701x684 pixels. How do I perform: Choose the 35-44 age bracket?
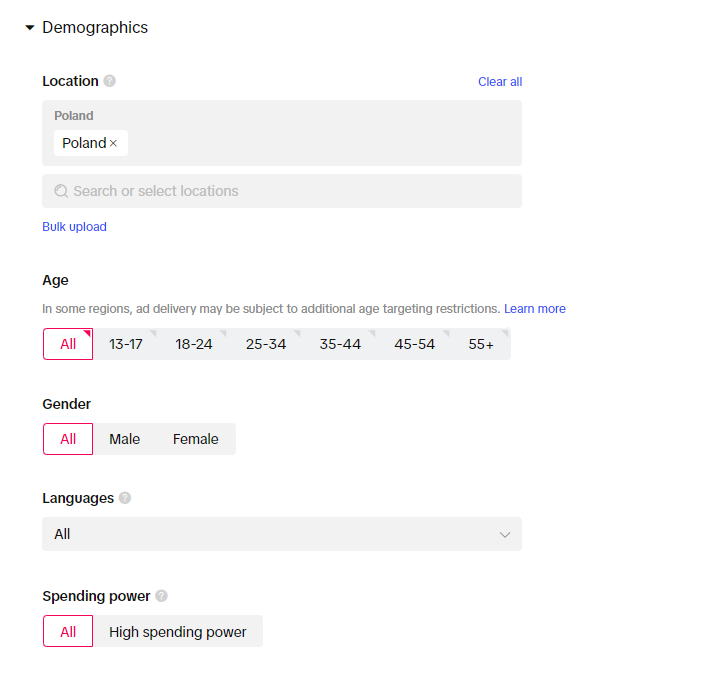pyautogui.click(x=340, y=344)
